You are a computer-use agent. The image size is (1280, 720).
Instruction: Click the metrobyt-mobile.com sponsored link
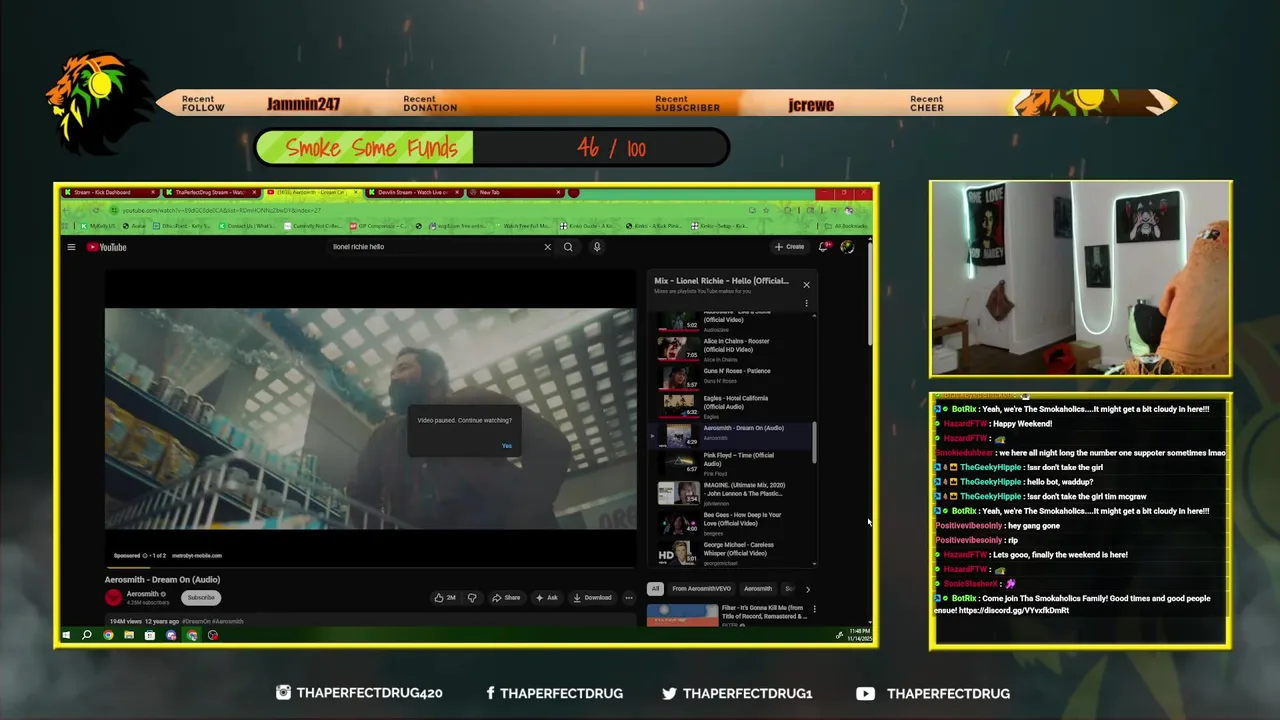[x=197, y=555]
